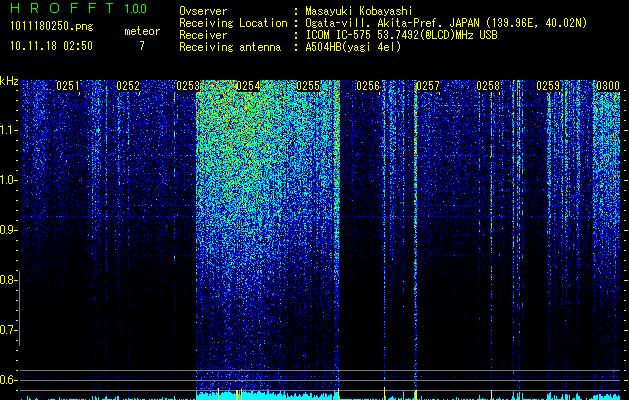
Task: Click the 0.9 frequency axis label
Action: pyautogui.click(x=7, y=230)
